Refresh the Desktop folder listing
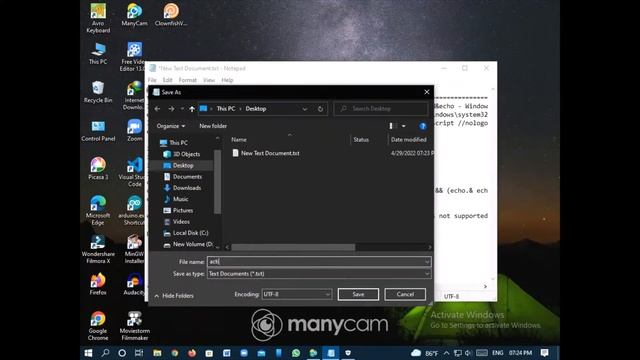The image size is (640, 360). (x=320, y=109)
